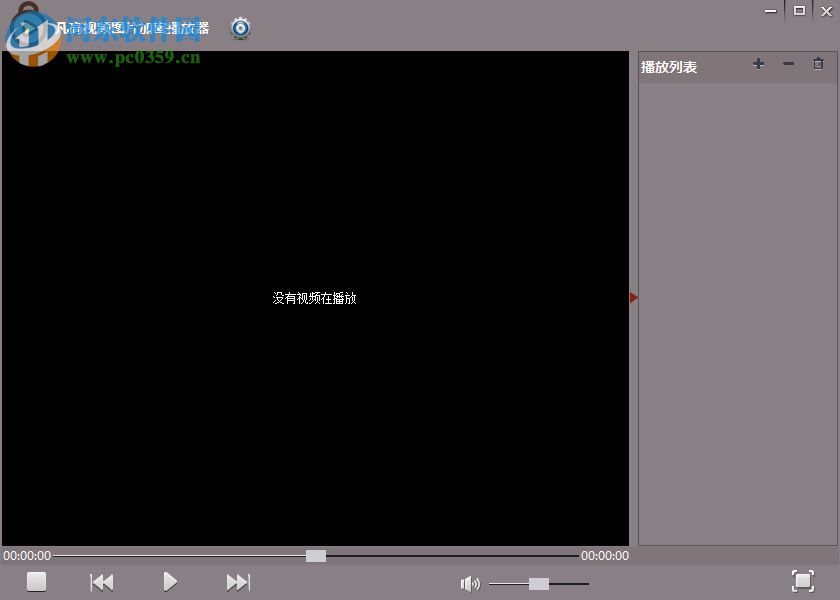Skip to the previous video
840x600 pixels.
click(101, 581)
